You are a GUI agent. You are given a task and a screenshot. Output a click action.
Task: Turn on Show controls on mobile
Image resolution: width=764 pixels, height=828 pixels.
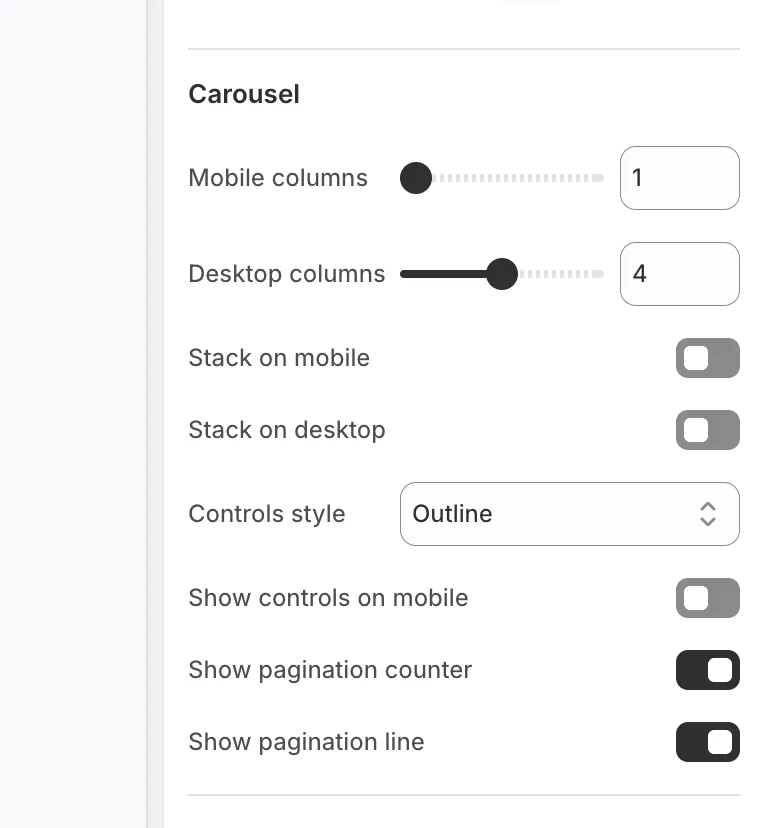tap(708, 598)
